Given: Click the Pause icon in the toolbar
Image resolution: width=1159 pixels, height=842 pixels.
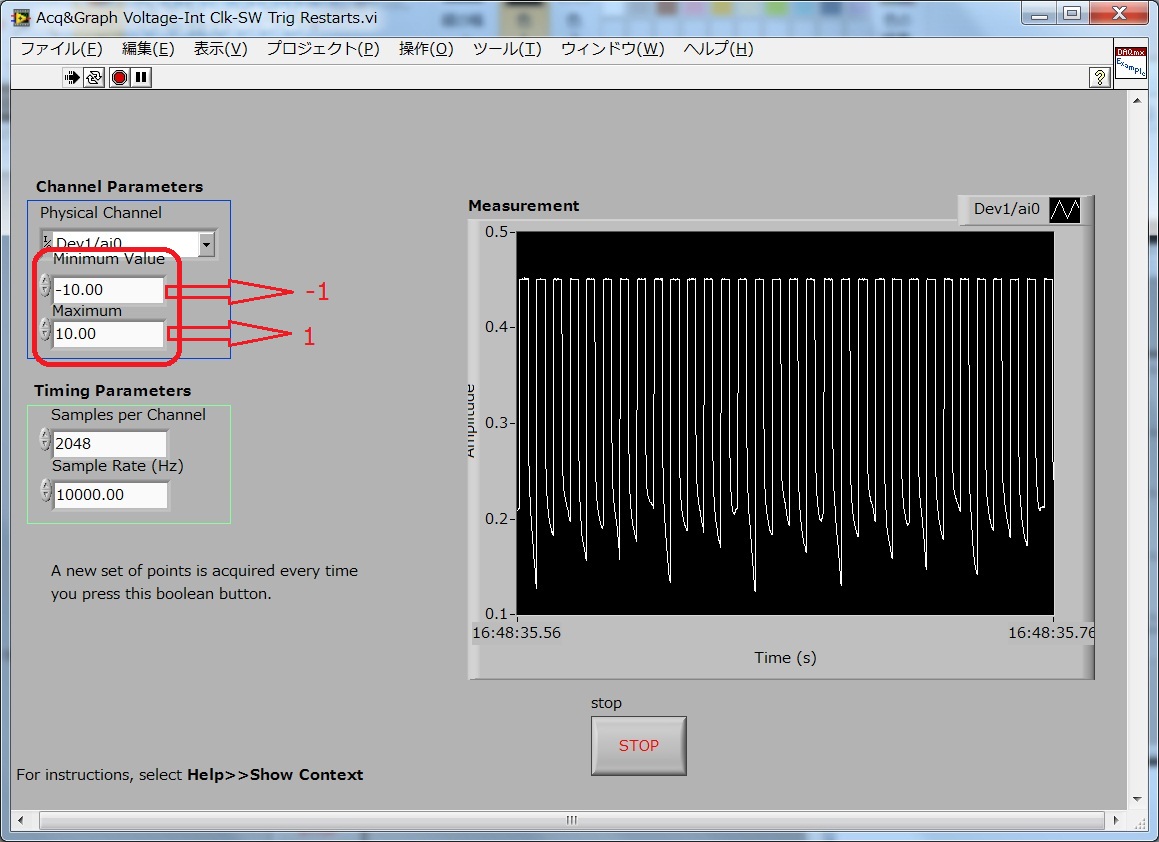Looking at the screenshot, I should click(x=141, y=77).
